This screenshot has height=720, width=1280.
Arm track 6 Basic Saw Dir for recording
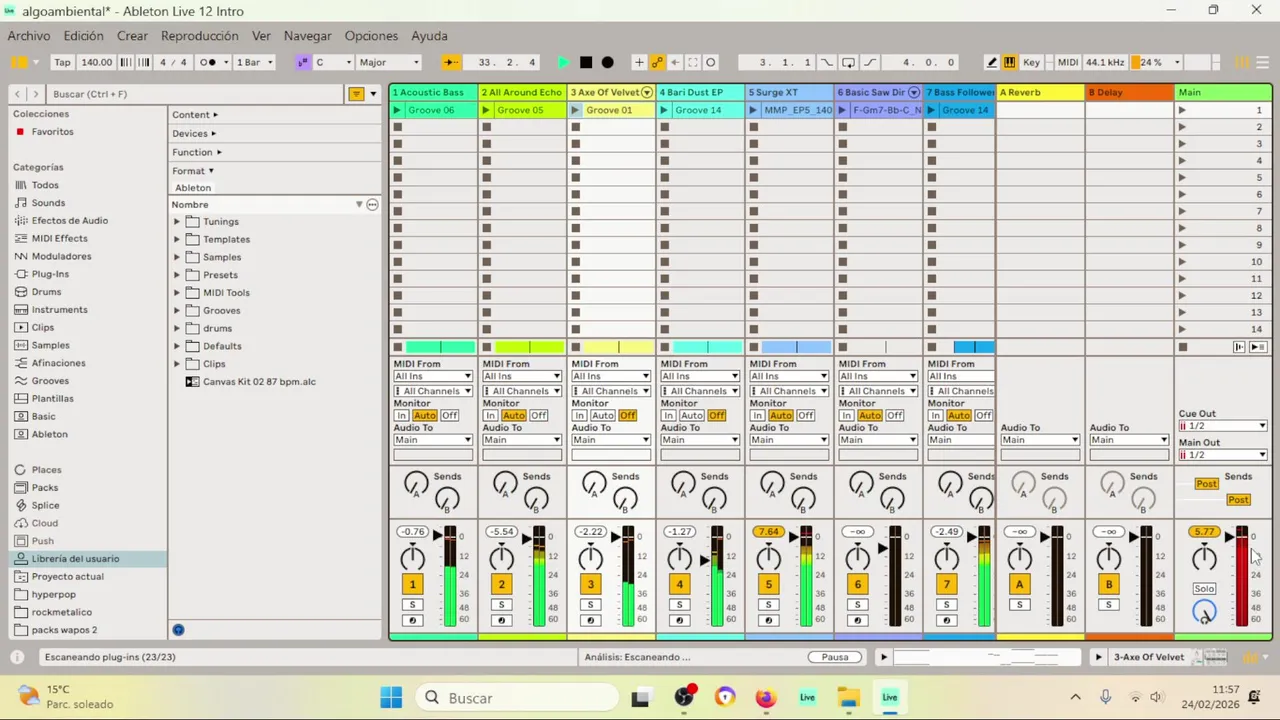pyautogui.click(x=857, y=621)
